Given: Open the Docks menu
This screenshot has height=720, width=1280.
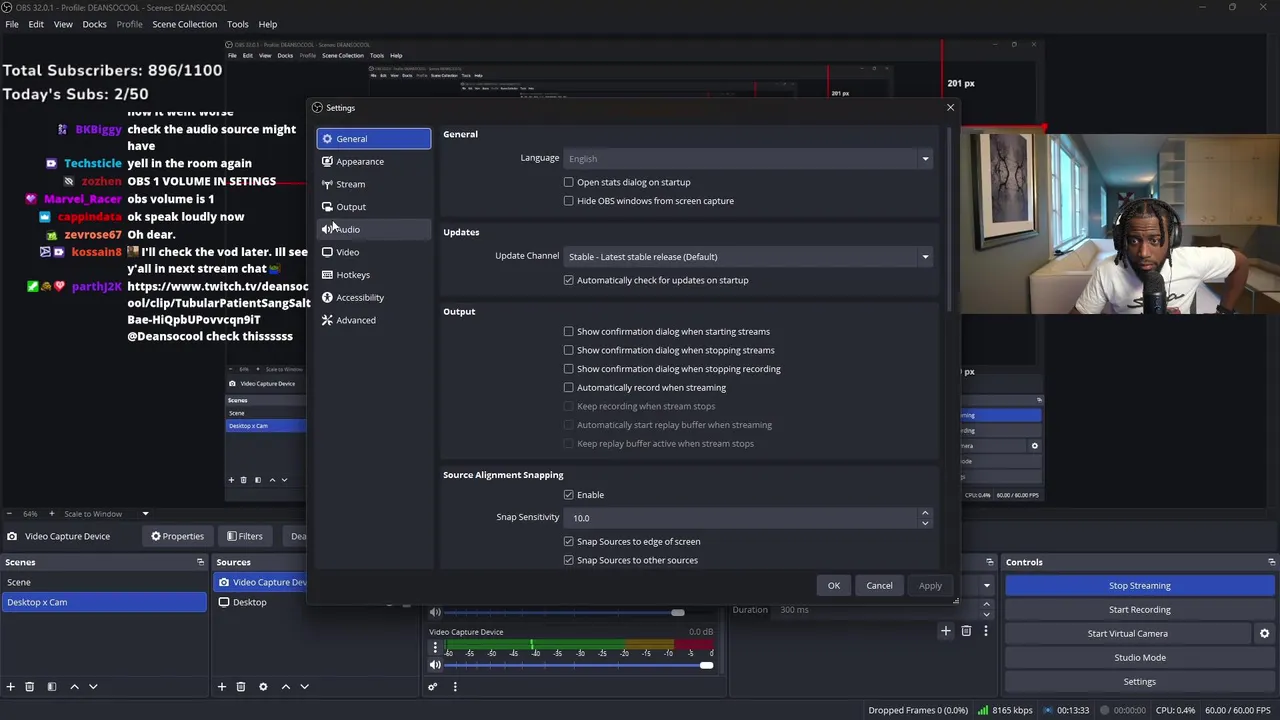Looking at the screenshot, I should point(94,24).
